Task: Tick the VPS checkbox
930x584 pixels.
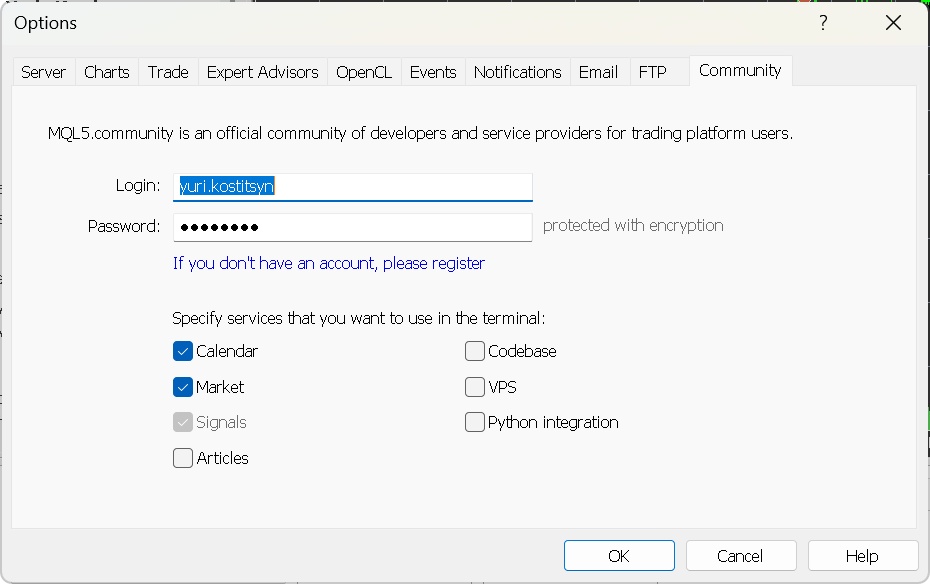Action: tap(474, 387)
